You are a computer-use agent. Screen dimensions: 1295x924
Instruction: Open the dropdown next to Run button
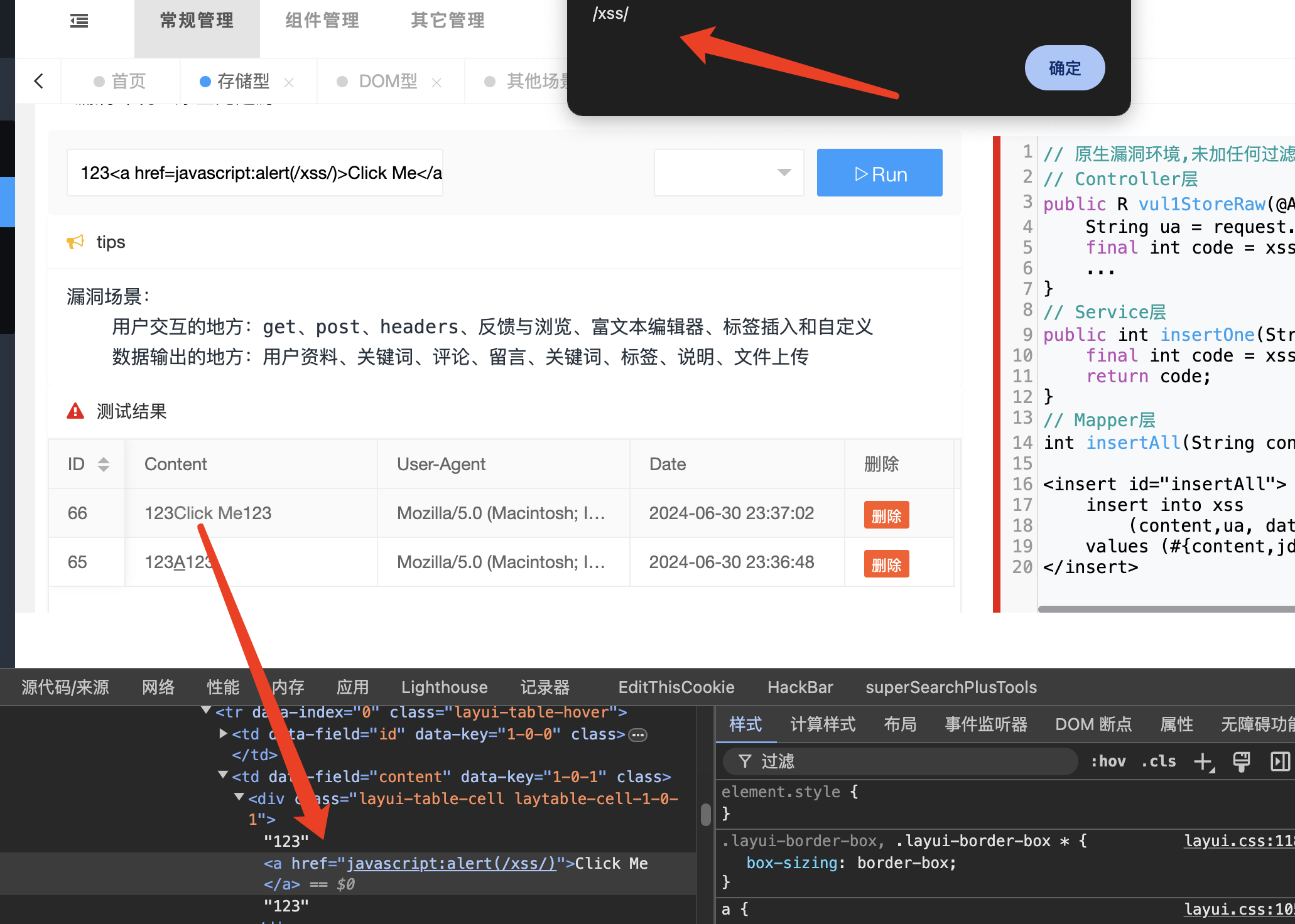pos(729,173)
